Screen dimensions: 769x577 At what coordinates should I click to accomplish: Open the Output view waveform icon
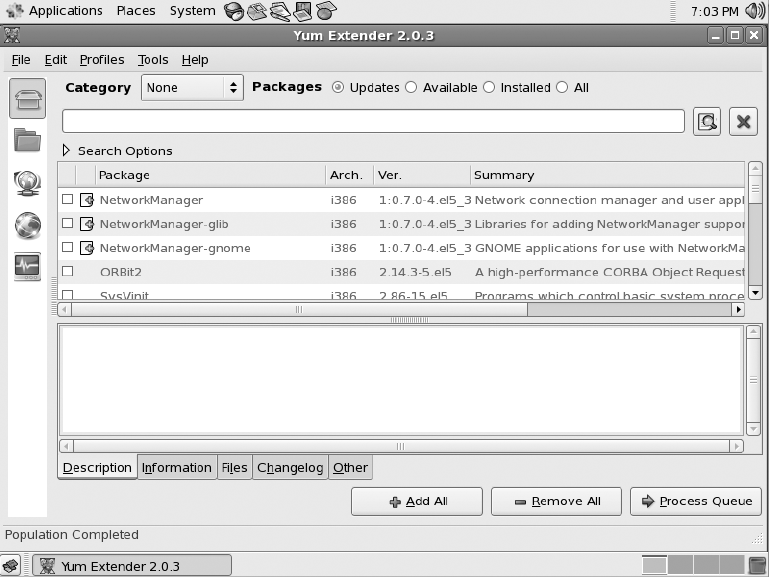27,267
